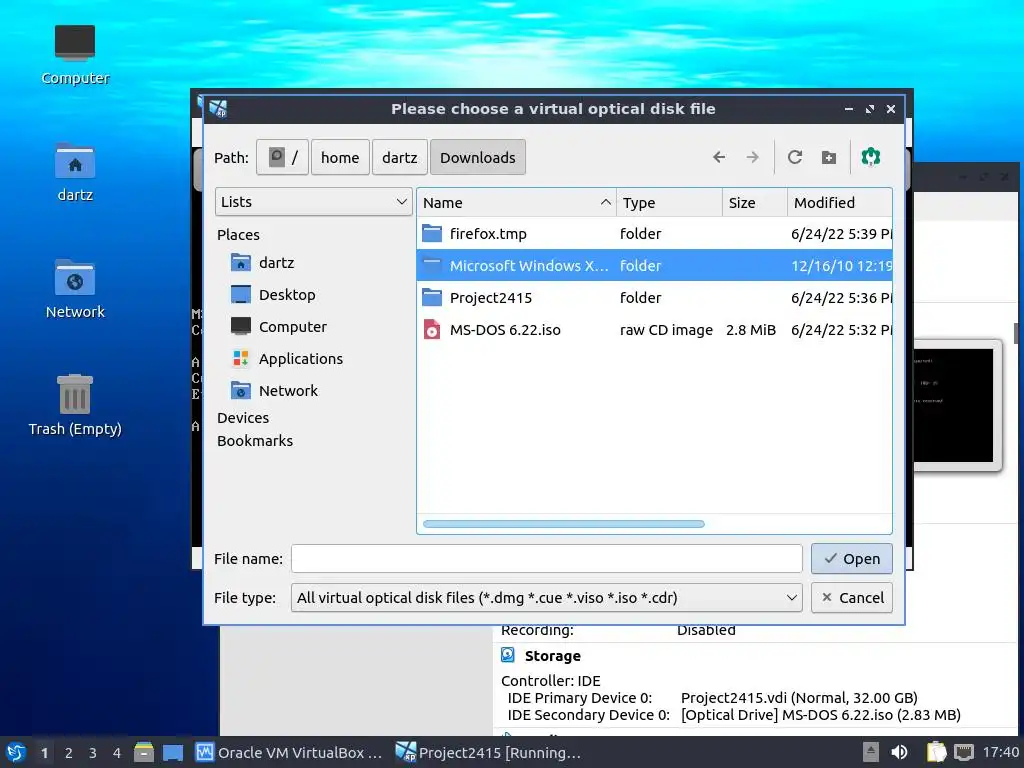Sort files by Type column header
Image resolution: width=1024 pixels, height=768 pixels.
[669, 202]
